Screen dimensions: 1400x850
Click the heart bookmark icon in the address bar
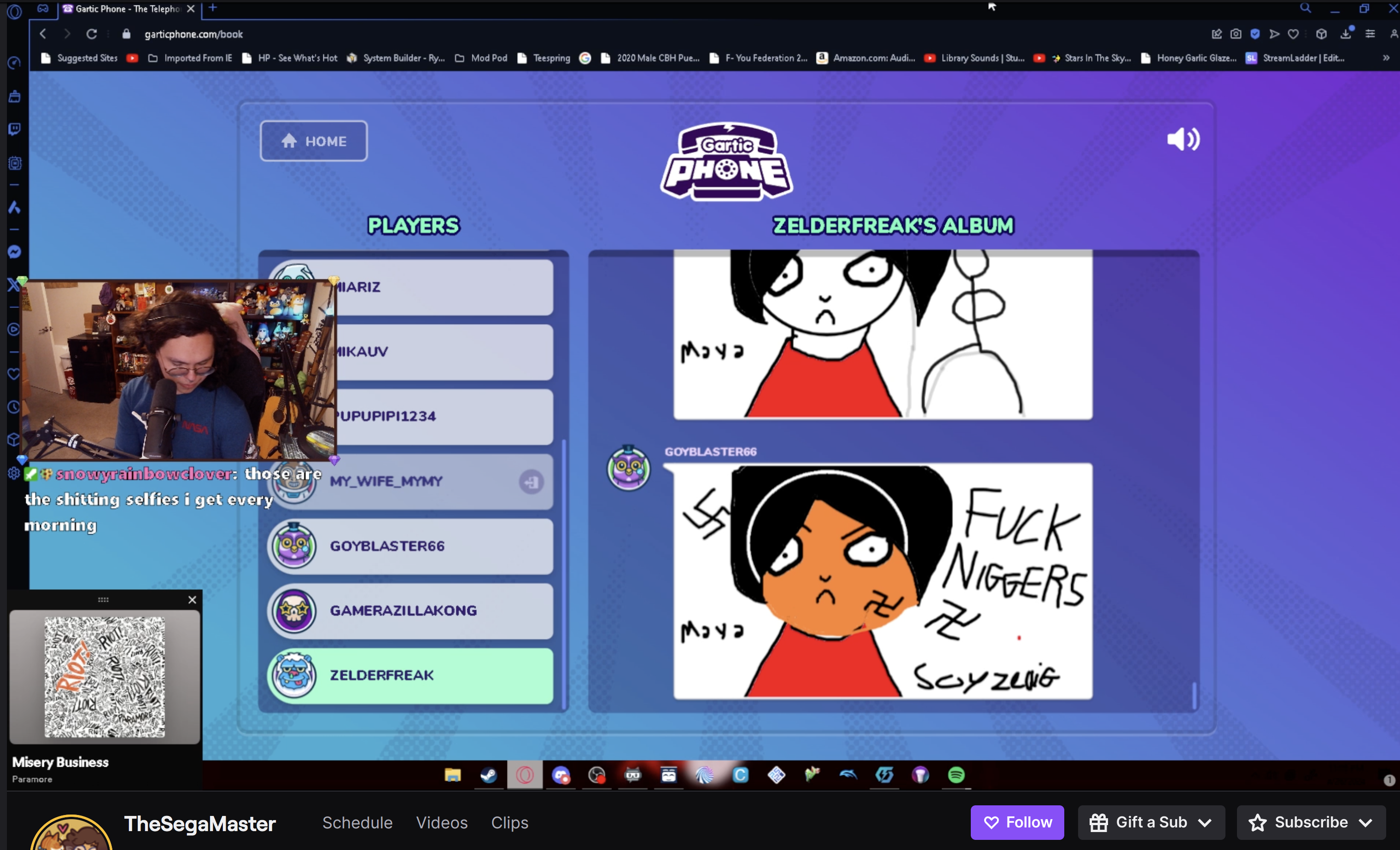click(x=1293, y=34)
